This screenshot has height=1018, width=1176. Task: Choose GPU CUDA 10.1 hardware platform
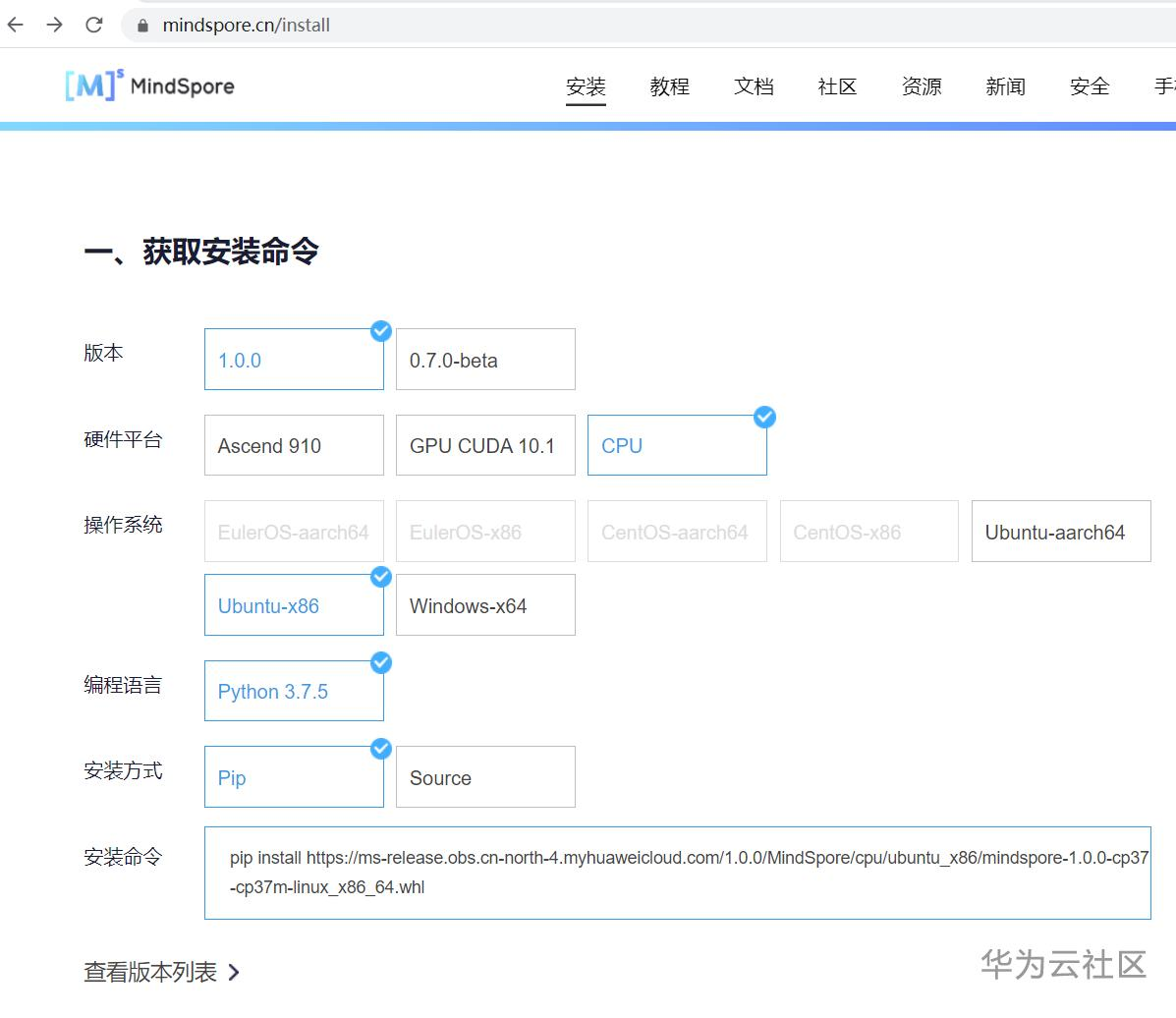tap(486, 445)
